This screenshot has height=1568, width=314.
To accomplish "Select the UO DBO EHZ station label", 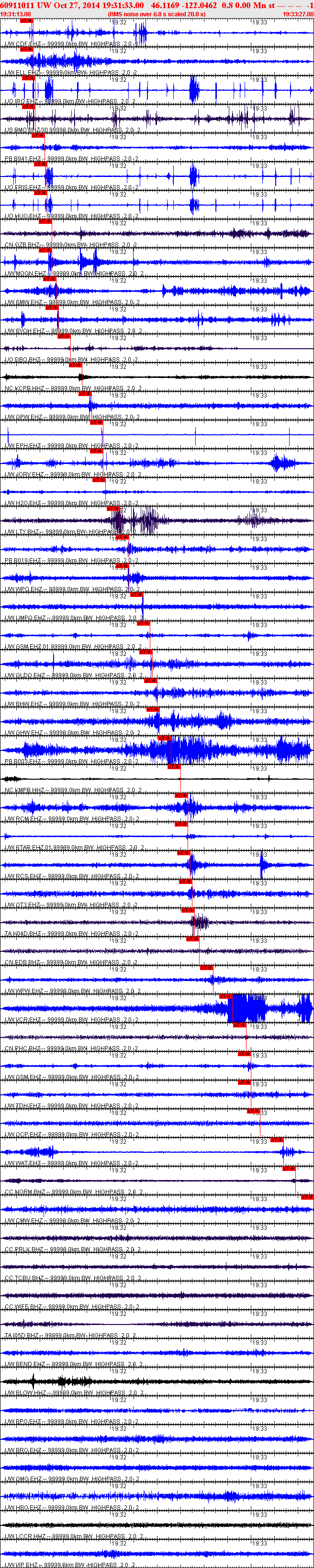I will 70,360.
